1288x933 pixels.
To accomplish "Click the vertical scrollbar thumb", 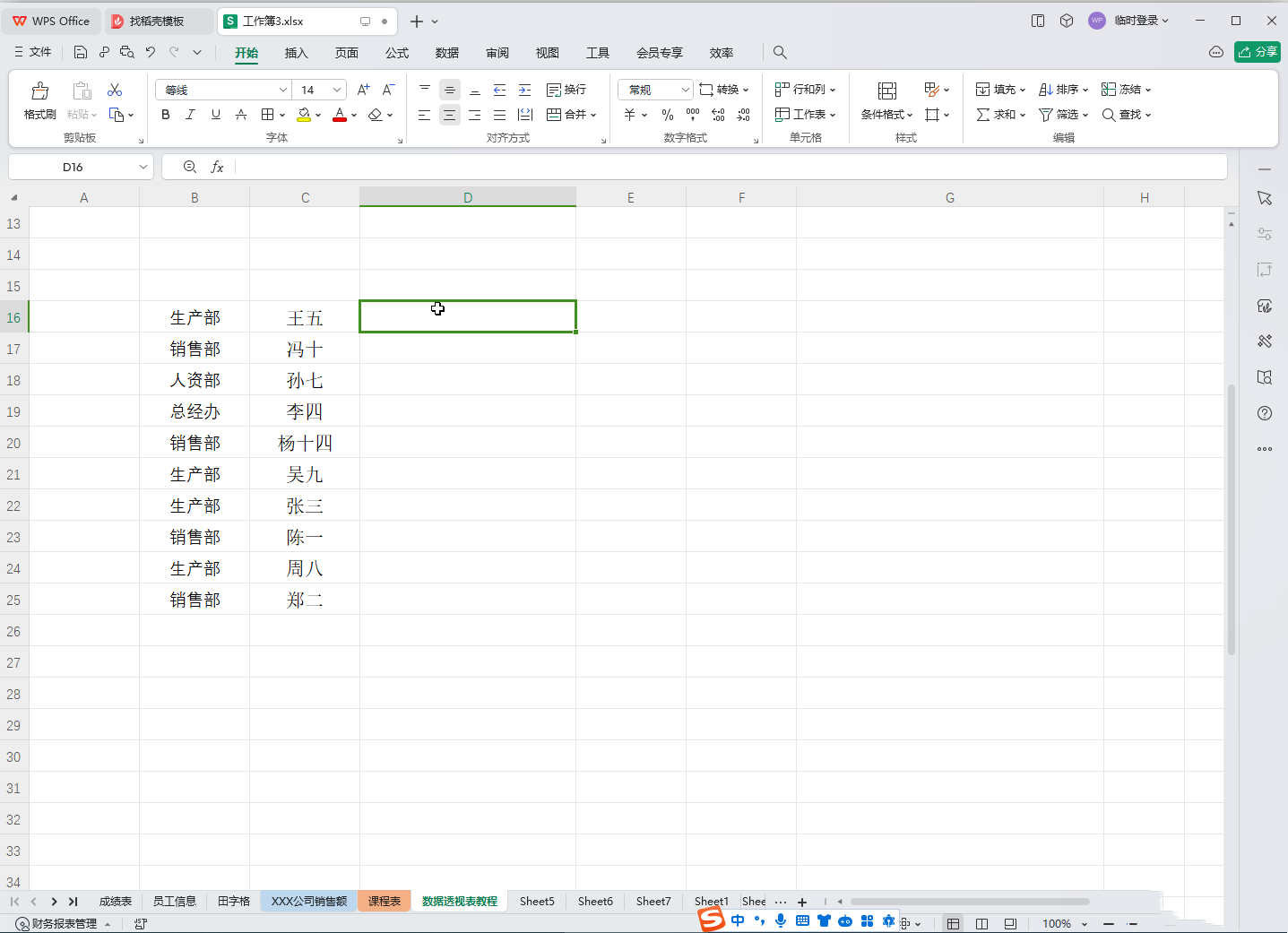I will click(x=1232, y=520).
